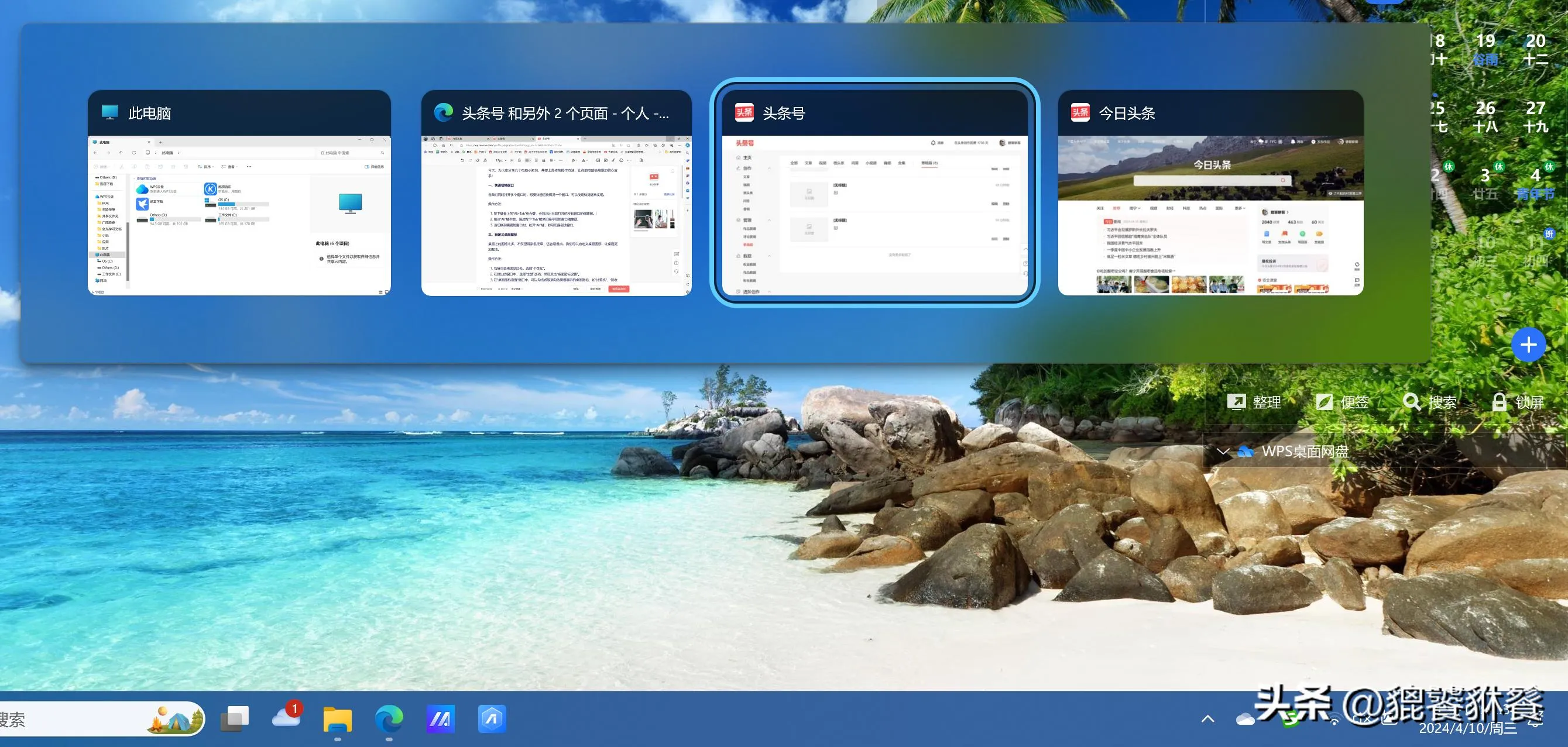Click the taskbar search box

[x=73, y=720]
